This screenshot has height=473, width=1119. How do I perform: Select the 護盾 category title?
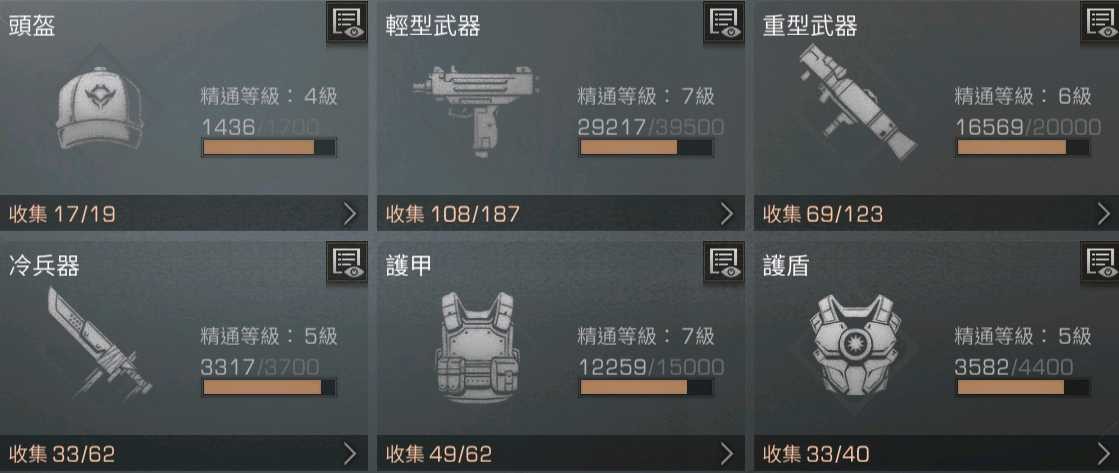tap(786, 266)
